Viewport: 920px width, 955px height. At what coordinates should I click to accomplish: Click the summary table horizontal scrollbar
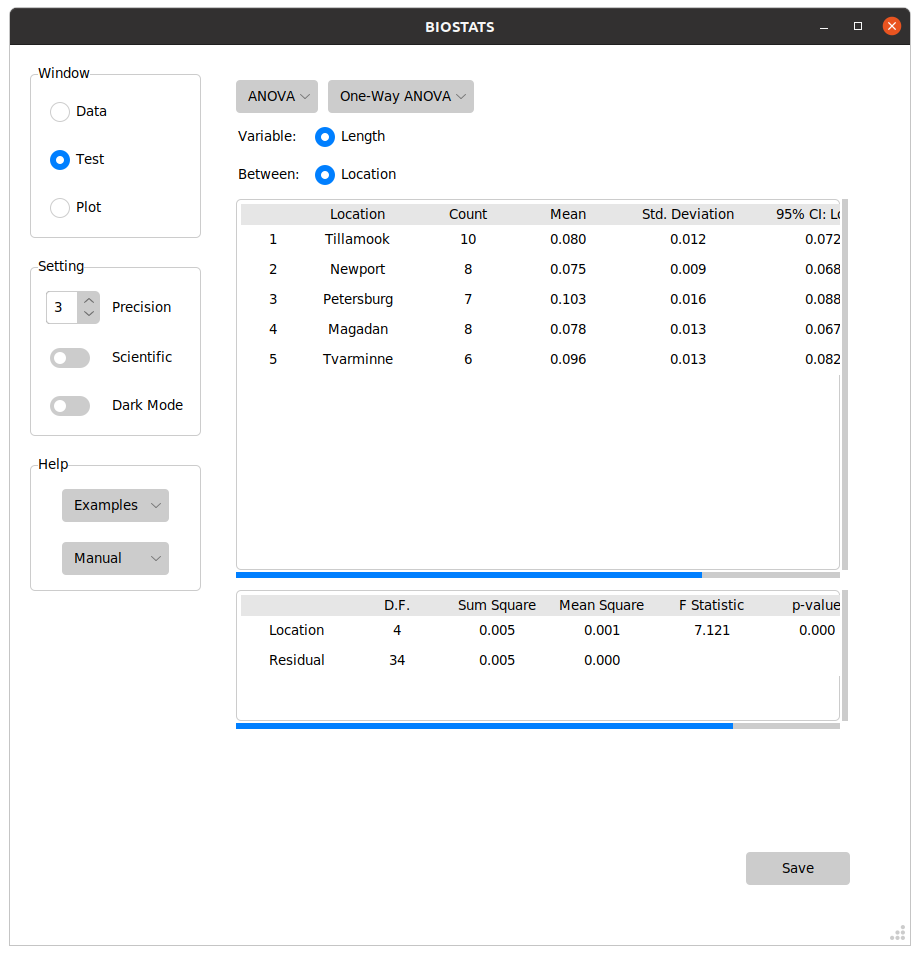(468, 575)
